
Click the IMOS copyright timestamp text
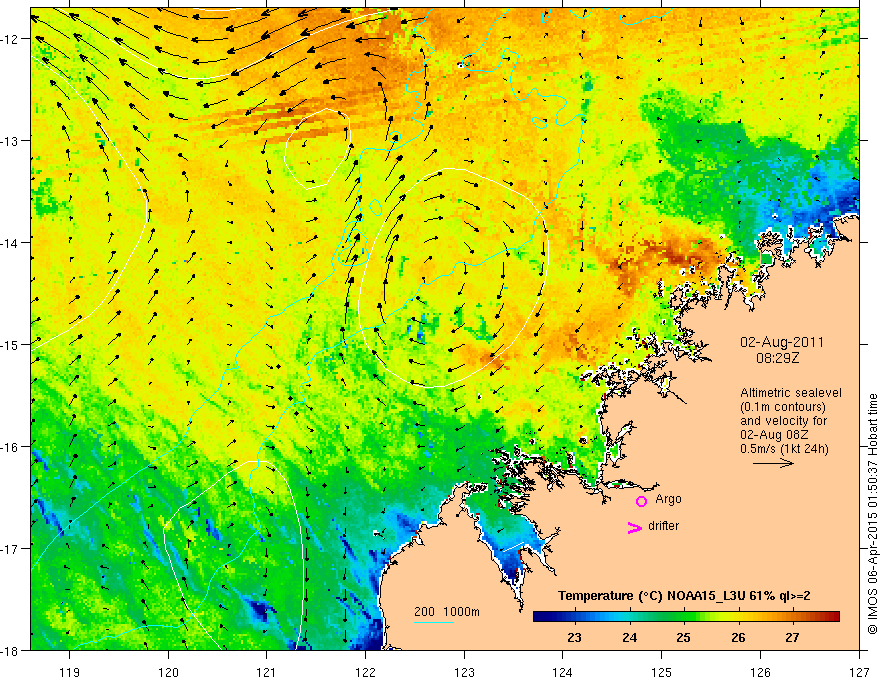pyautogui.click(x=872, y=515)
